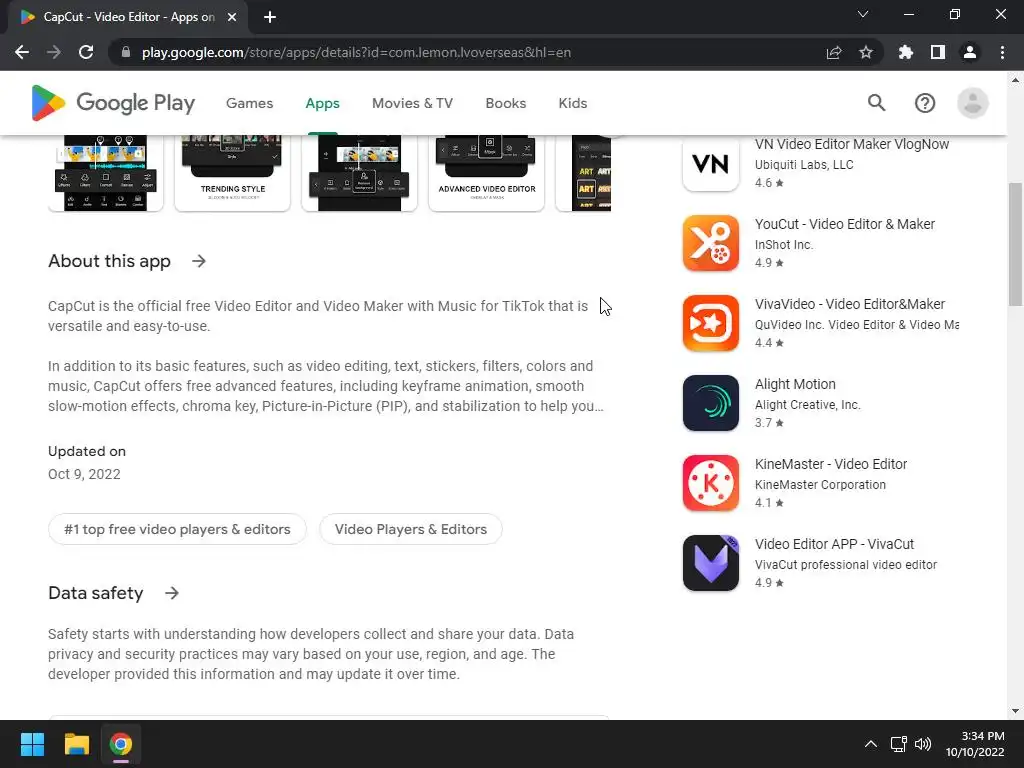Click the page vertical scrollbar thumb
The height and width of the screenshot is (768, 1024).
coord(1016,244)
